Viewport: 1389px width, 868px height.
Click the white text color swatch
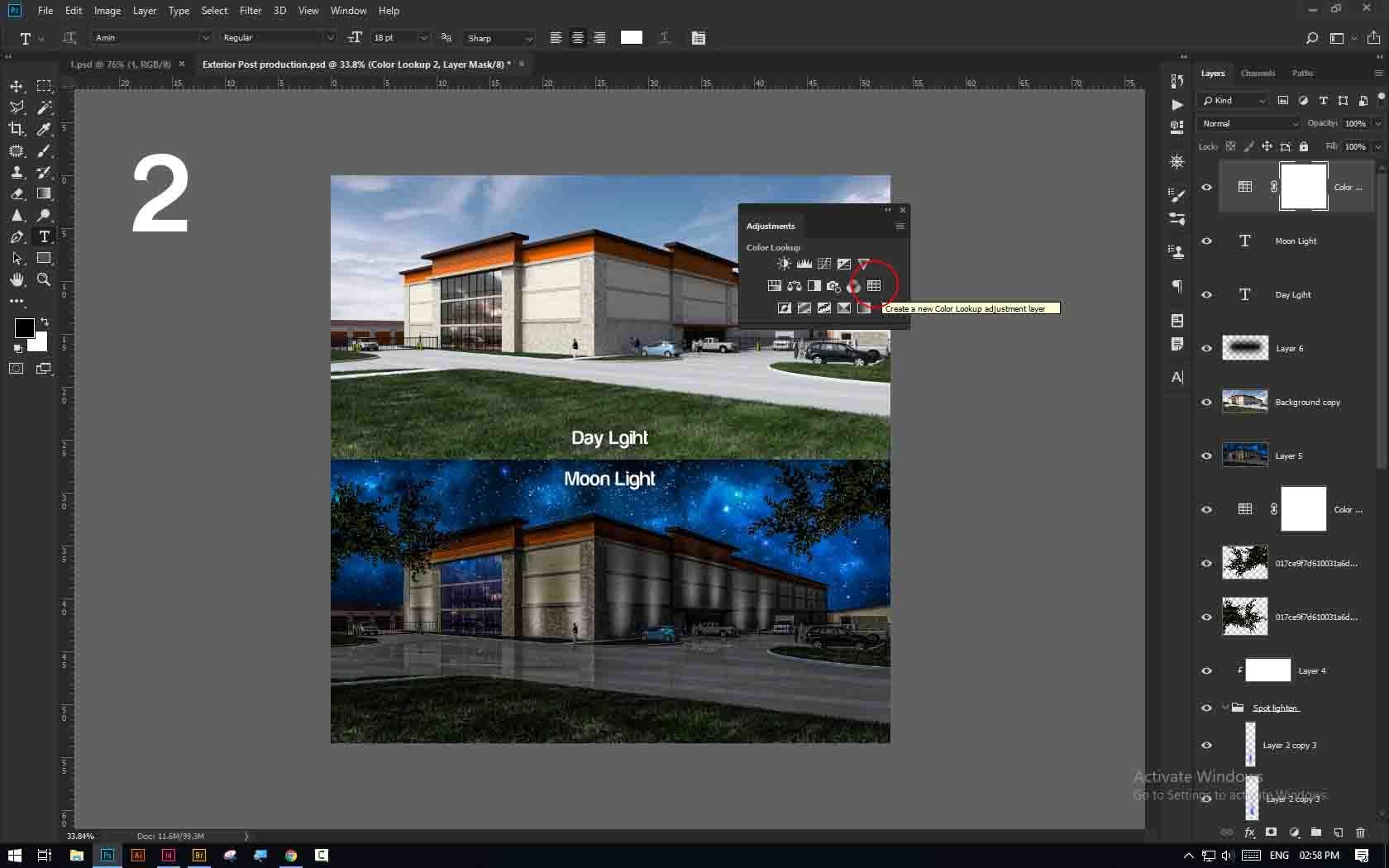632,38
